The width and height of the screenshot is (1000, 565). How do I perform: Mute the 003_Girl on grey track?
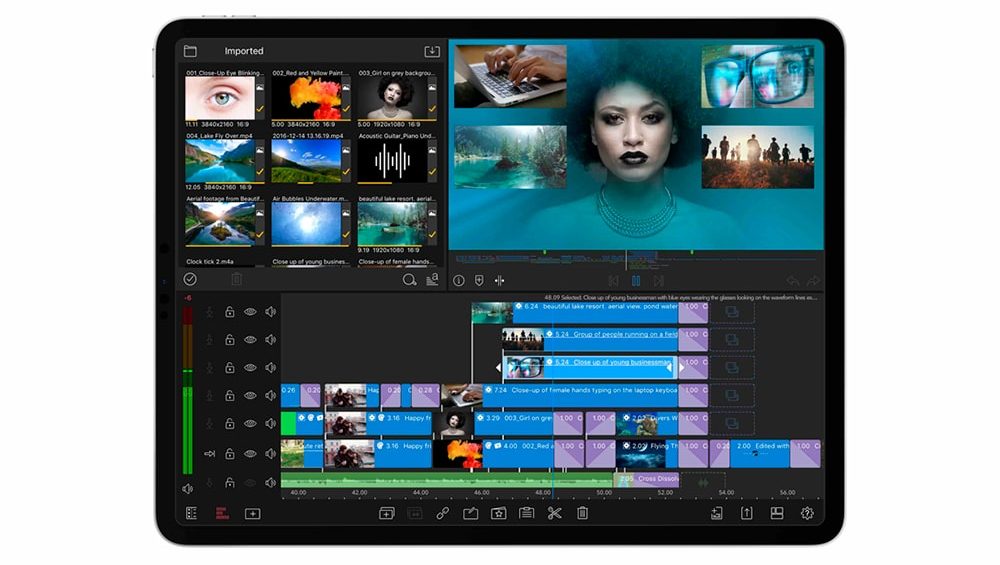coord(270,423)
